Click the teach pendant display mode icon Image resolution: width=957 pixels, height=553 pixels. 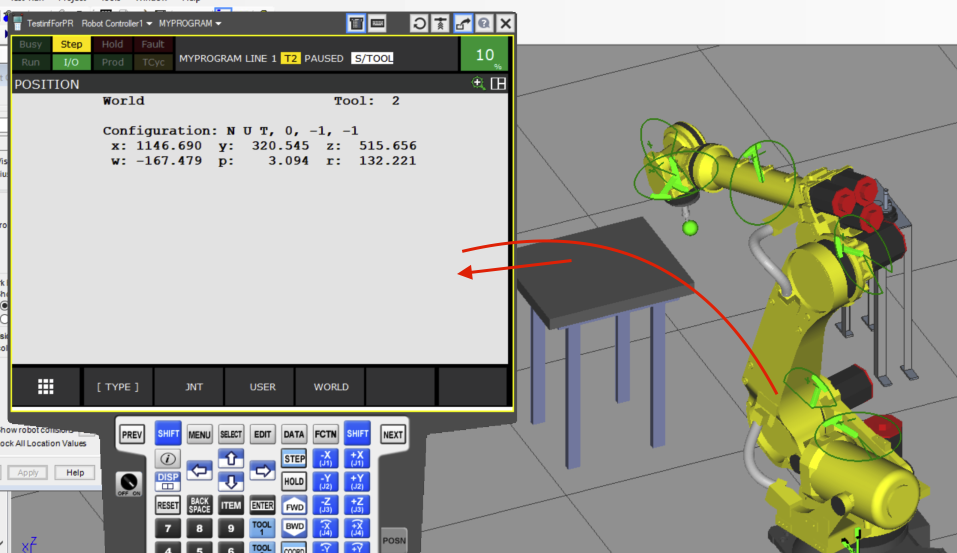point(356,24)
